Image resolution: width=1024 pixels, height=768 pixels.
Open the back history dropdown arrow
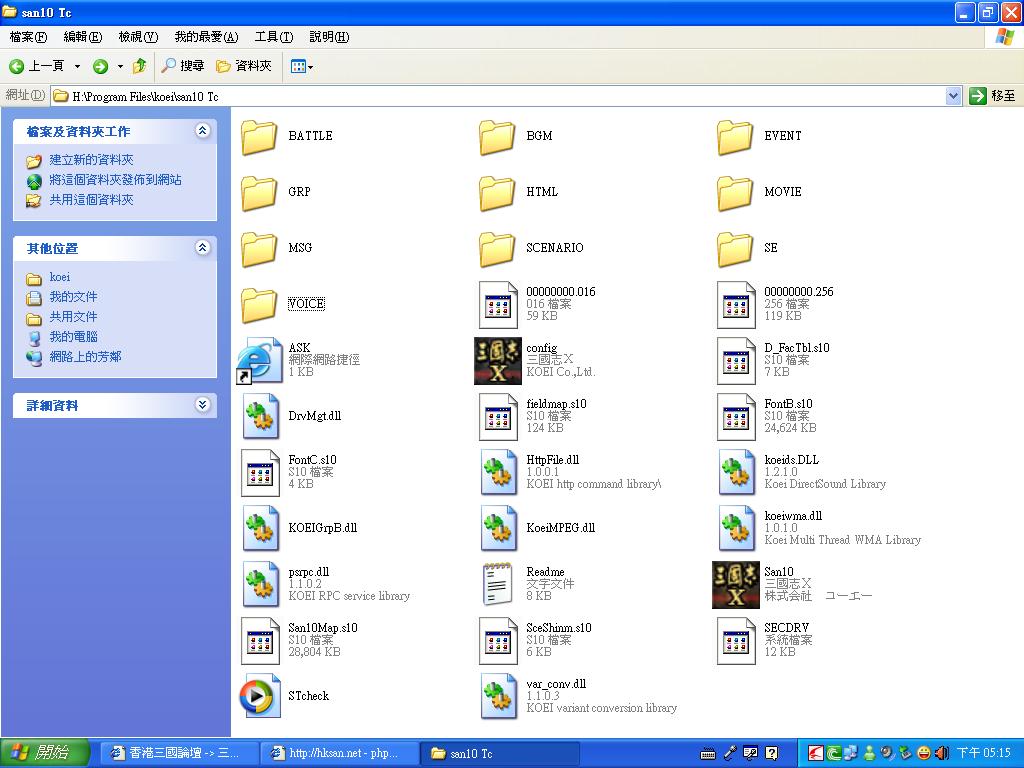tap(77, 66)
